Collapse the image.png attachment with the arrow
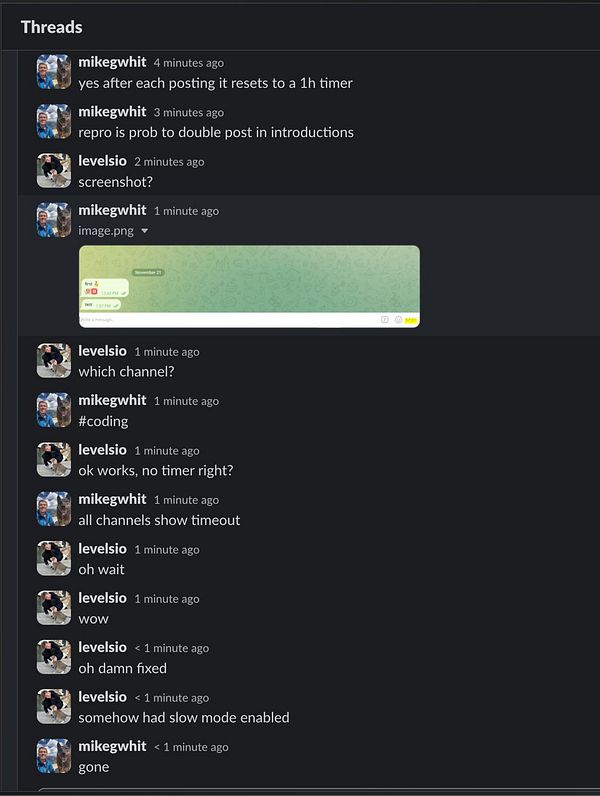Screen dimensions: 600x796 [x=145, y=231]
